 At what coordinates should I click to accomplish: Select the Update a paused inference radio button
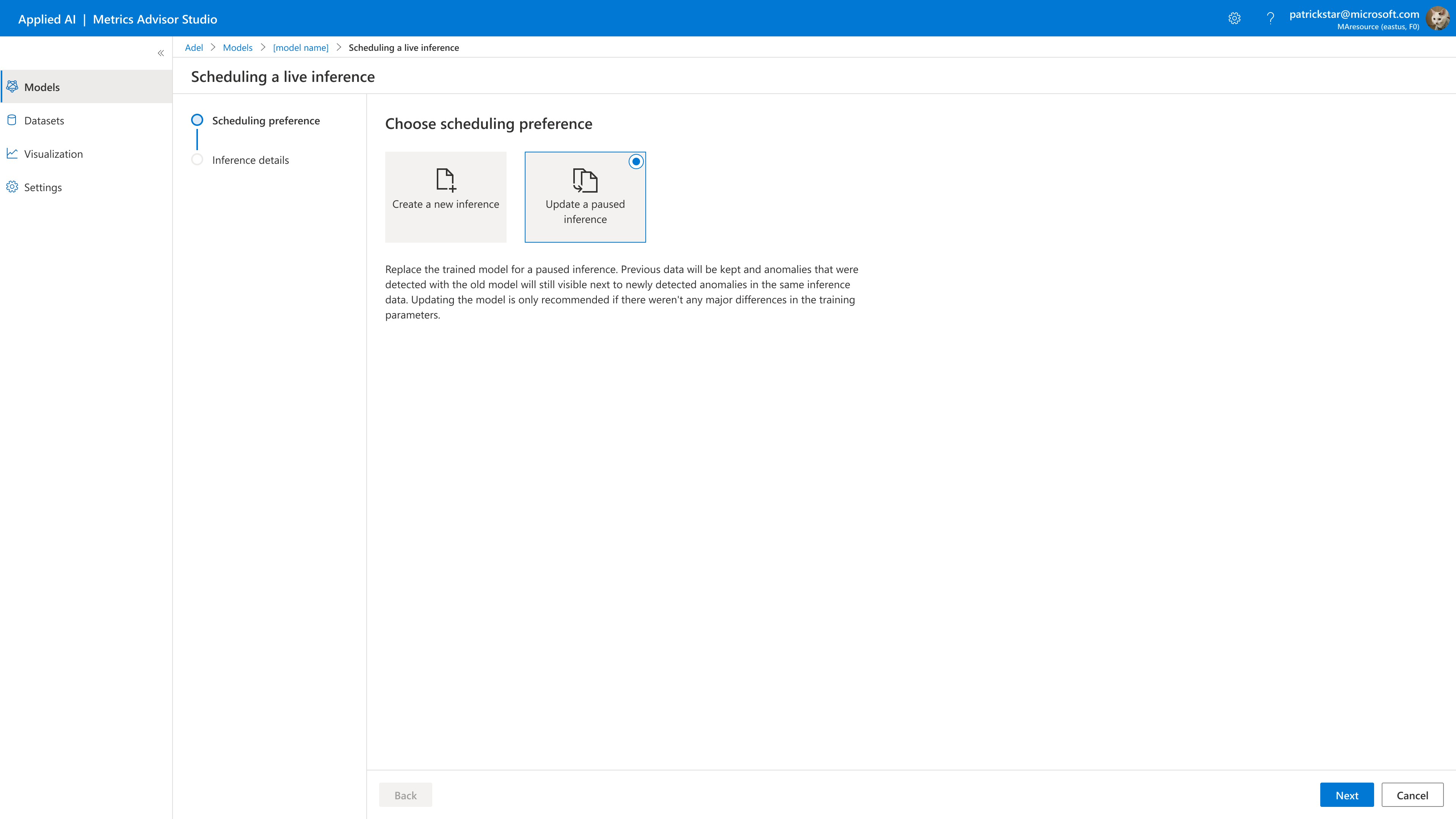(x=636, y=162)
